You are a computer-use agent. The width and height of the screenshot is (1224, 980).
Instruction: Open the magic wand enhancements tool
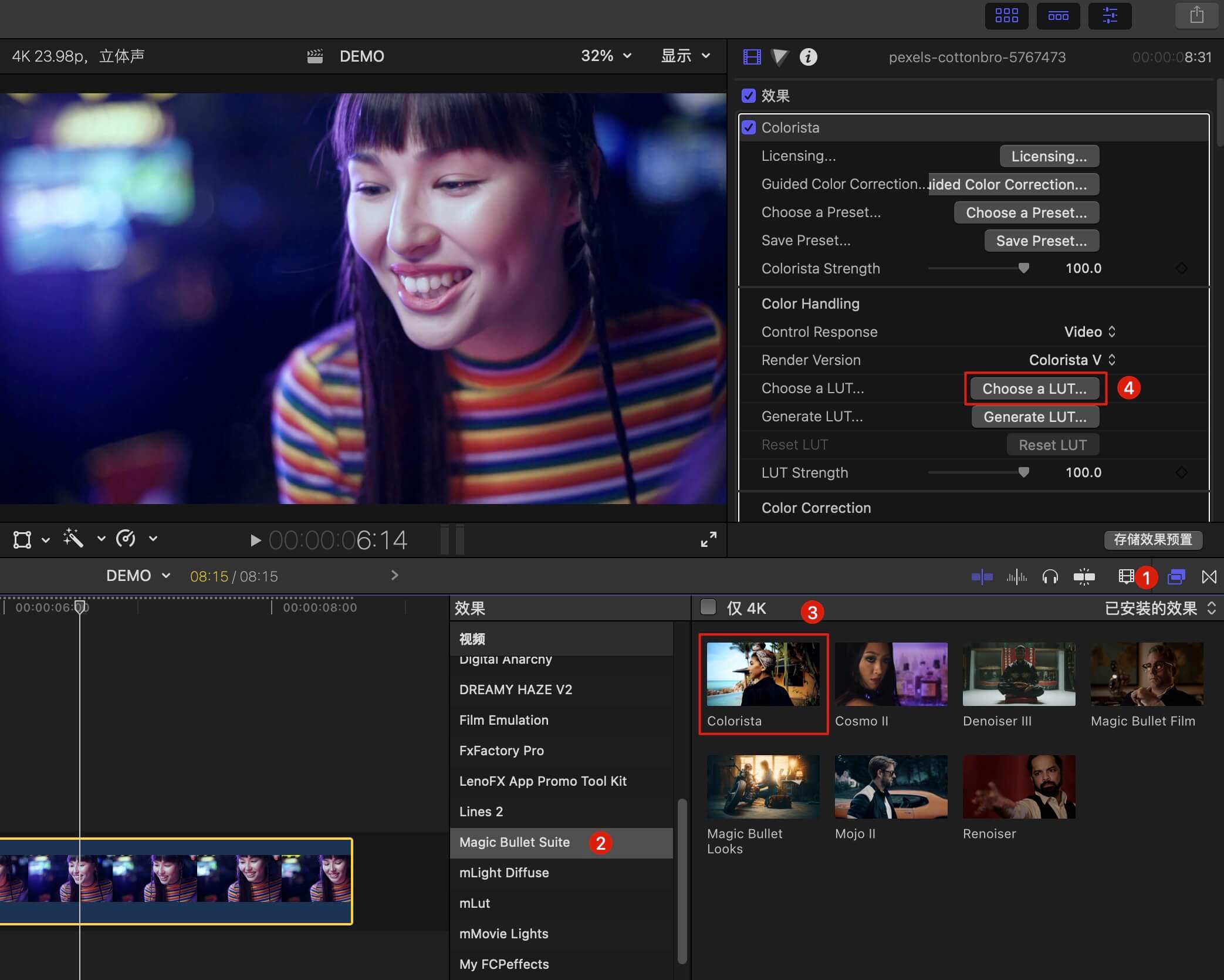[73, 538]
